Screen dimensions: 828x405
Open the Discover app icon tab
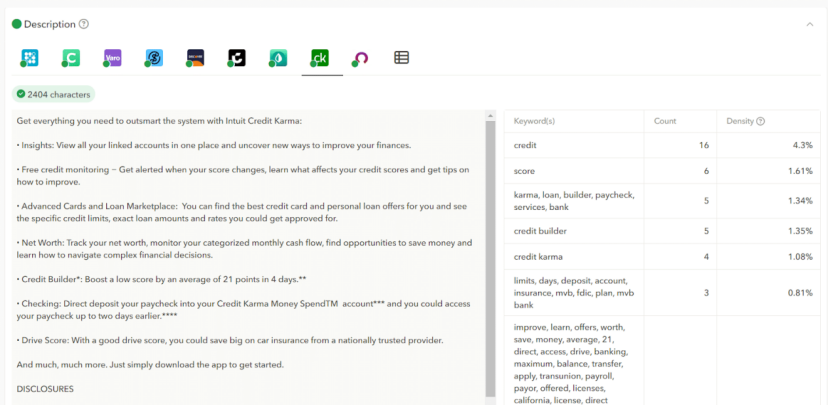pyautogui.click(x=196, y=58)
